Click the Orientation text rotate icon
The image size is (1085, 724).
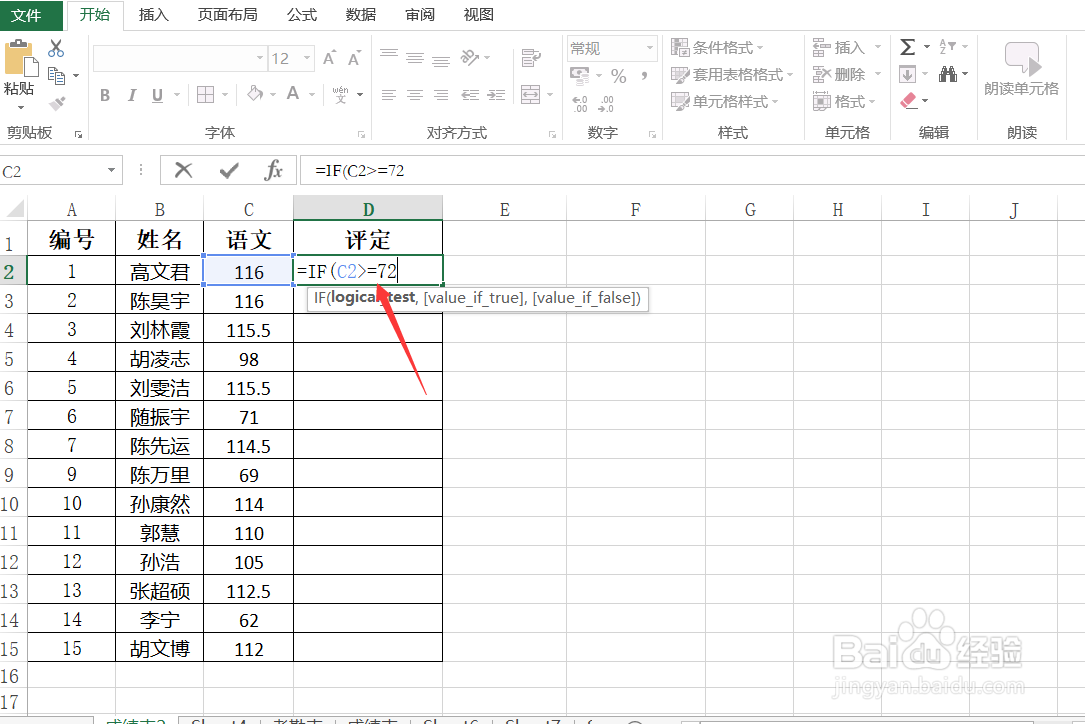(x=470, y=57)
